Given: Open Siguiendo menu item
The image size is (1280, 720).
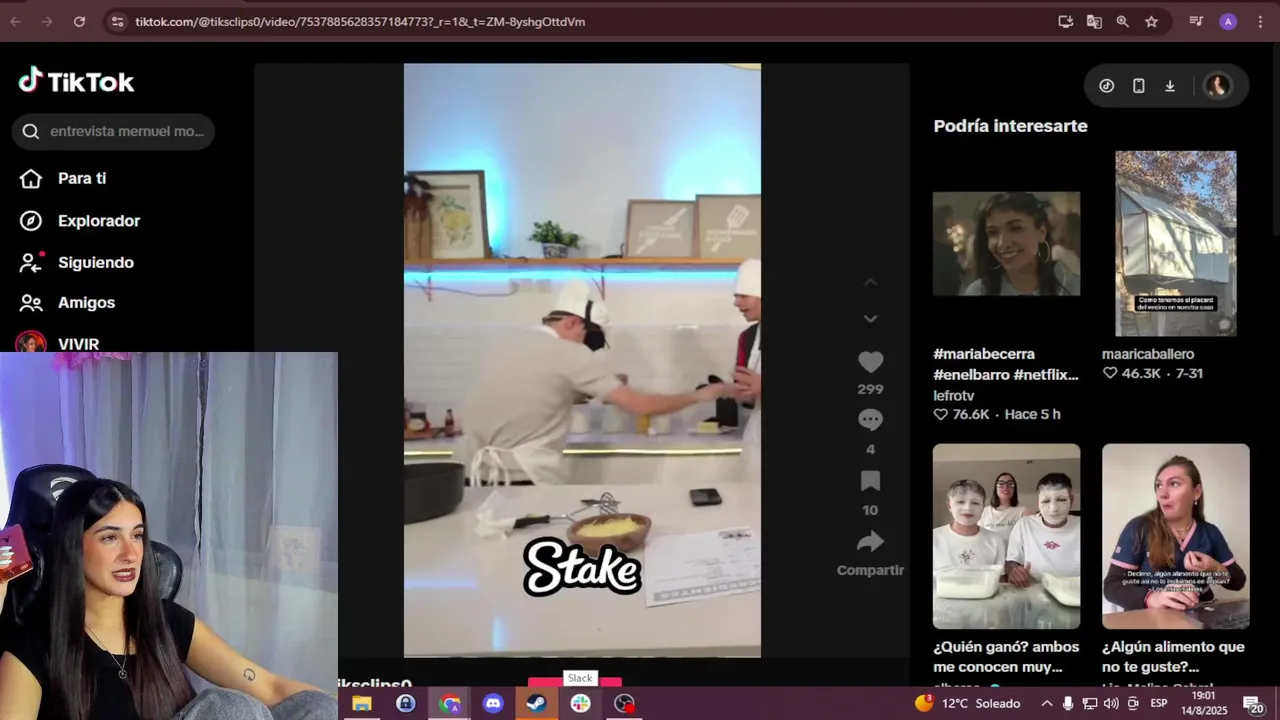Looking at the screenshot, I should (96, 263).
